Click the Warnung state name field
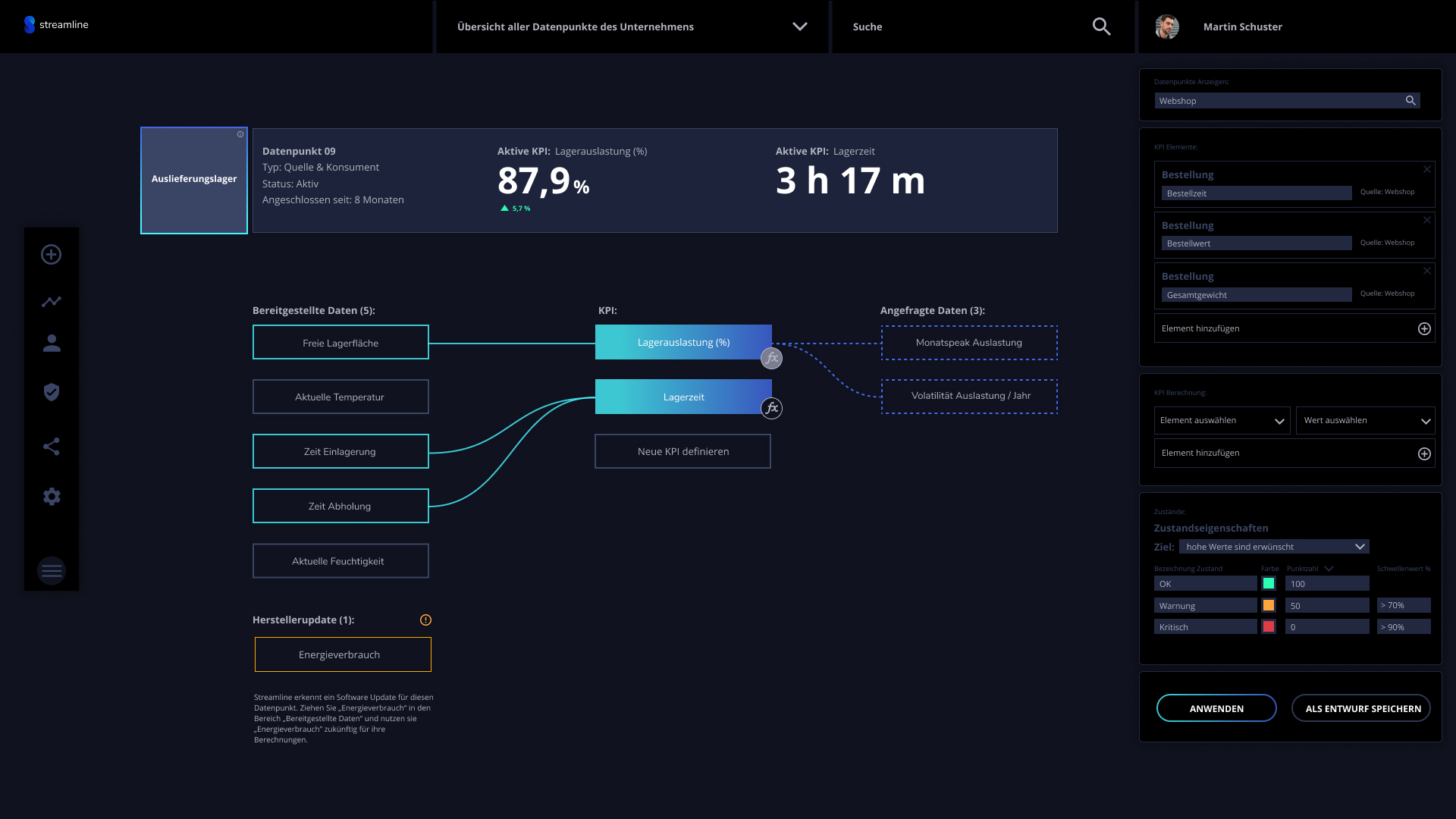The width and height of the screenshot is (1456, 819). (1206, 605)
